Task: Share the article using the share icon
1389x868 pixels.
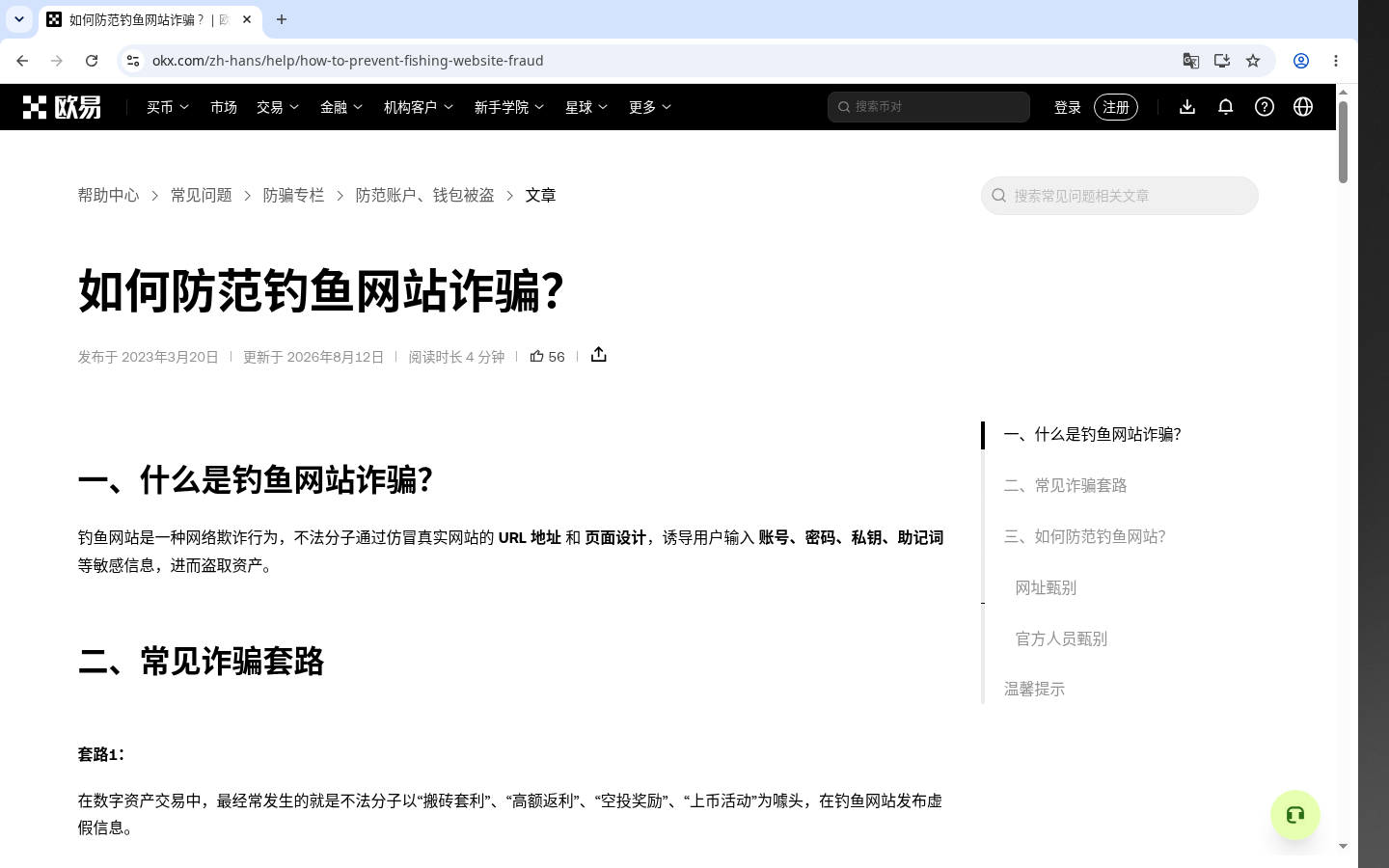Action: (x=599, y=355)
